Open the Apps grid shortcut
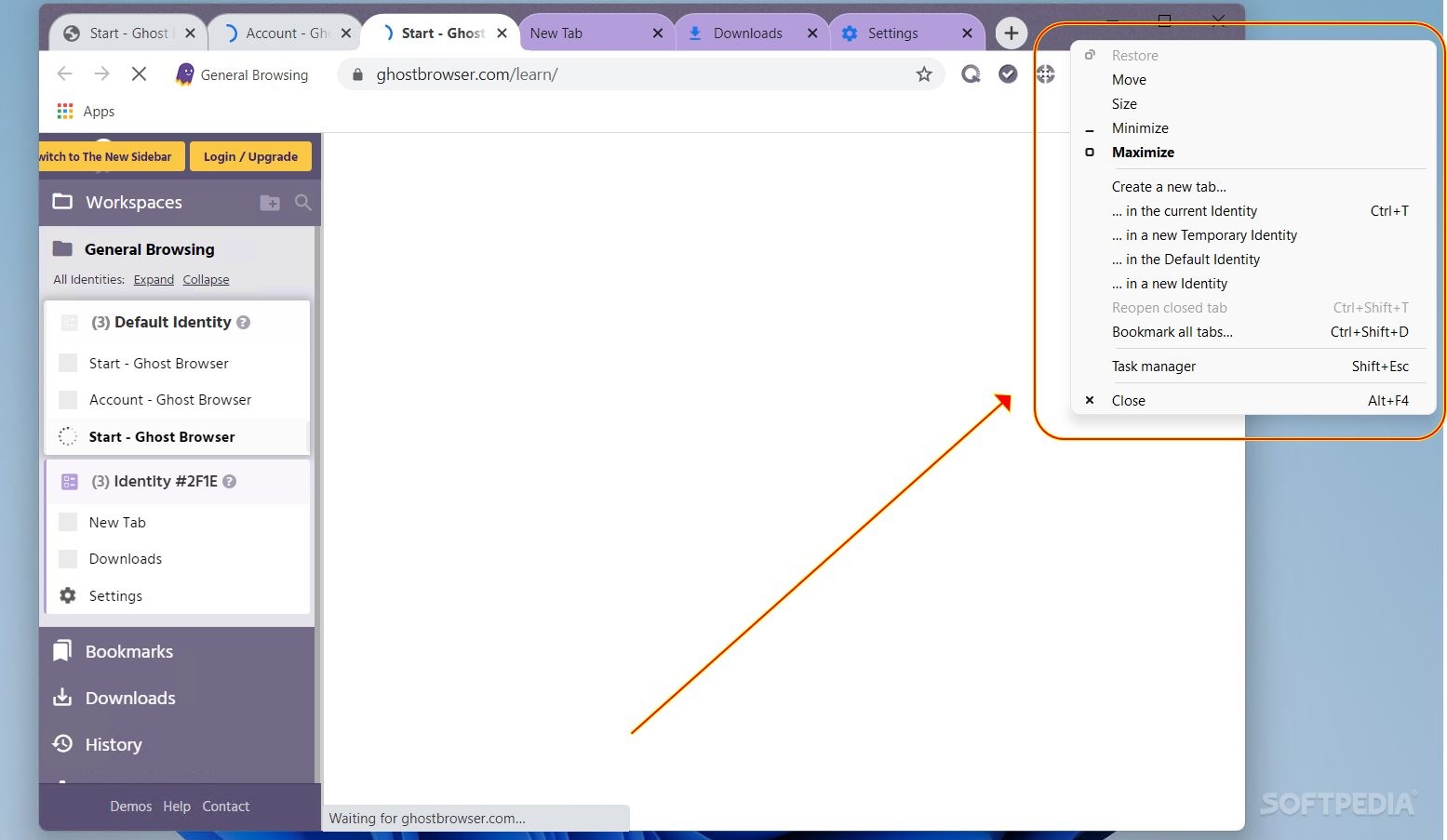The height and width of the screenshot is (840, 1447). click(65, 112)
